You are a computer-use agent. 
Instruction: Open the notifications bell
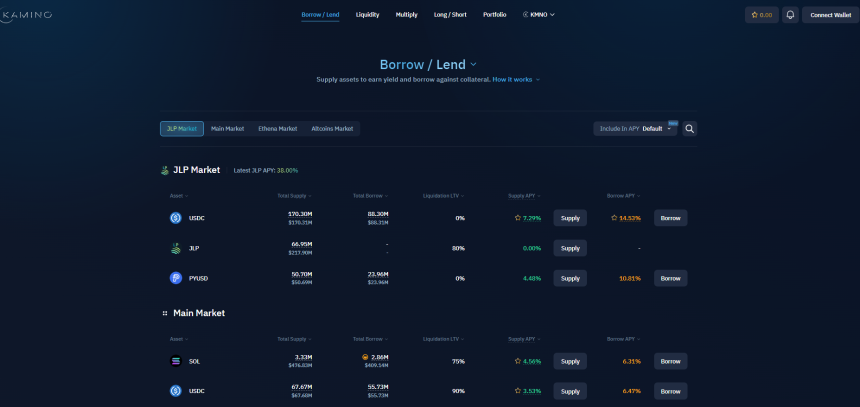[790, 15]
